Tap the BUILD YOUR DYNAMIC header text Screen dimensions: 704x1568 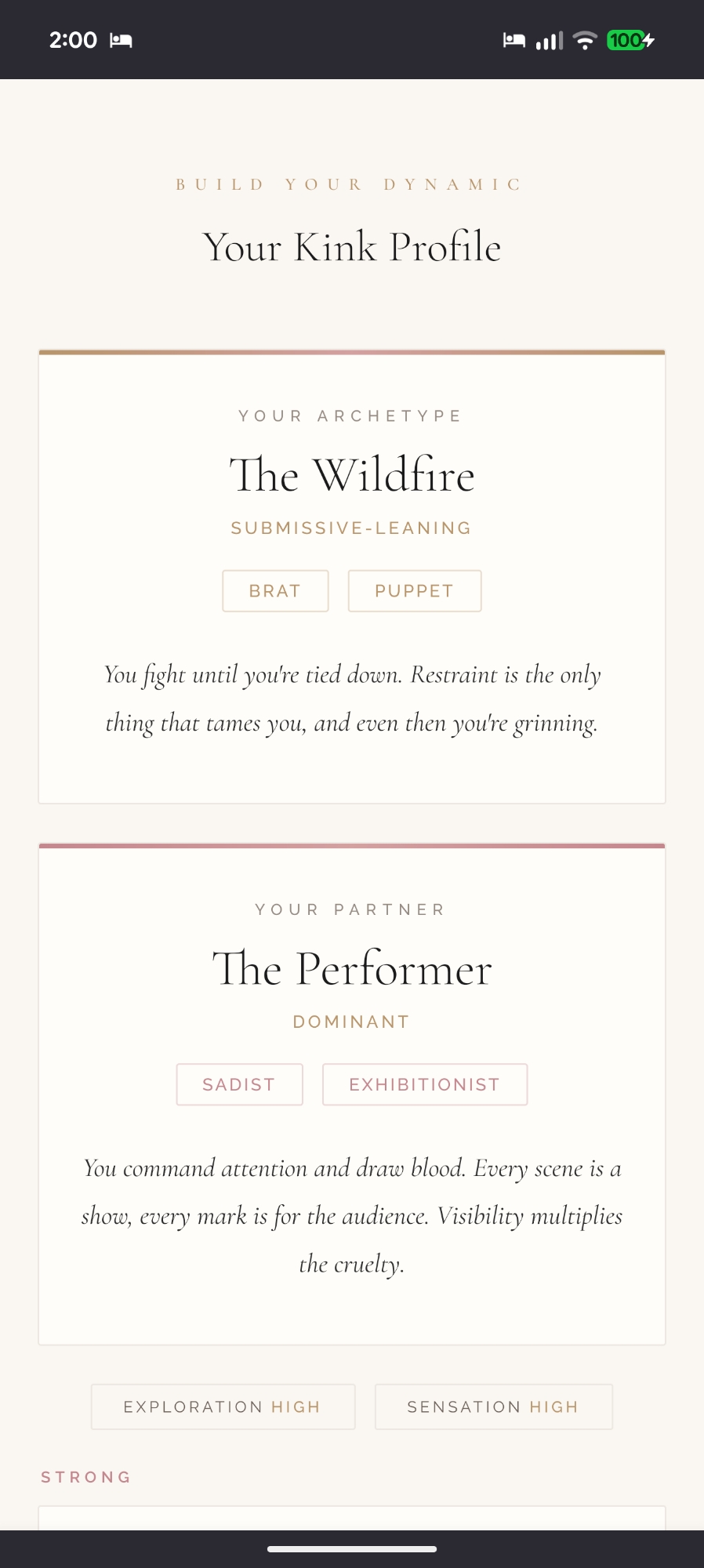[x=350, y=185]
